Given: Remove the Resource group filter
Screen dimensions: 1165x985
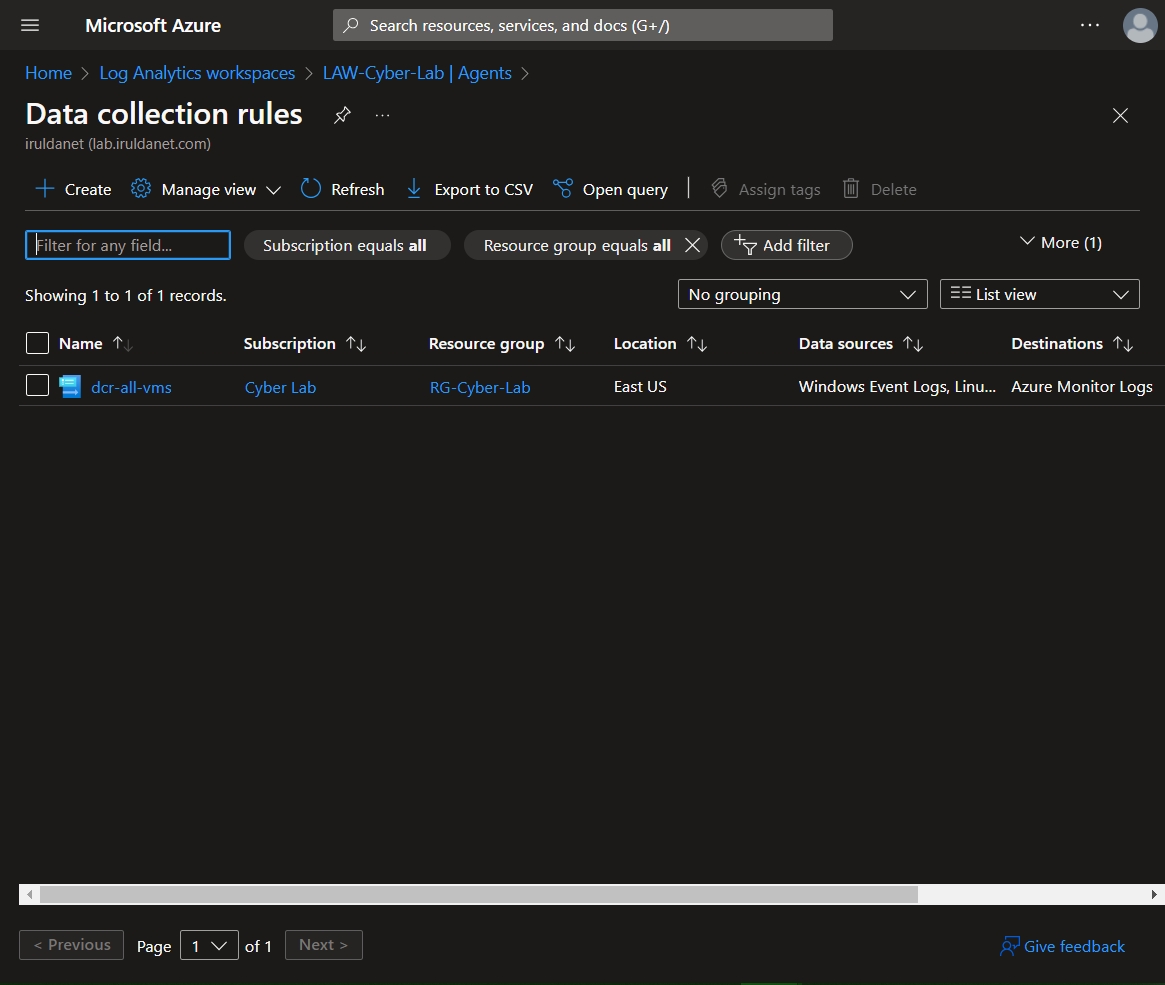Looking at the screenshot, I should pyautogui.click(x=692, y=245).
